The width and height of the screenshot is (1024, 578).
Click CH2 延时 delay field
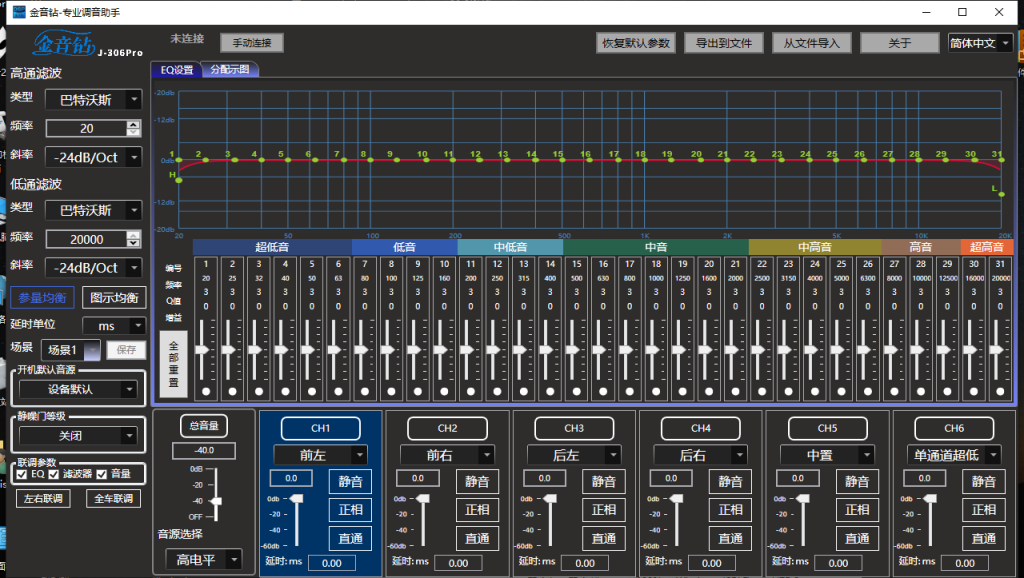tap(458, 563)
